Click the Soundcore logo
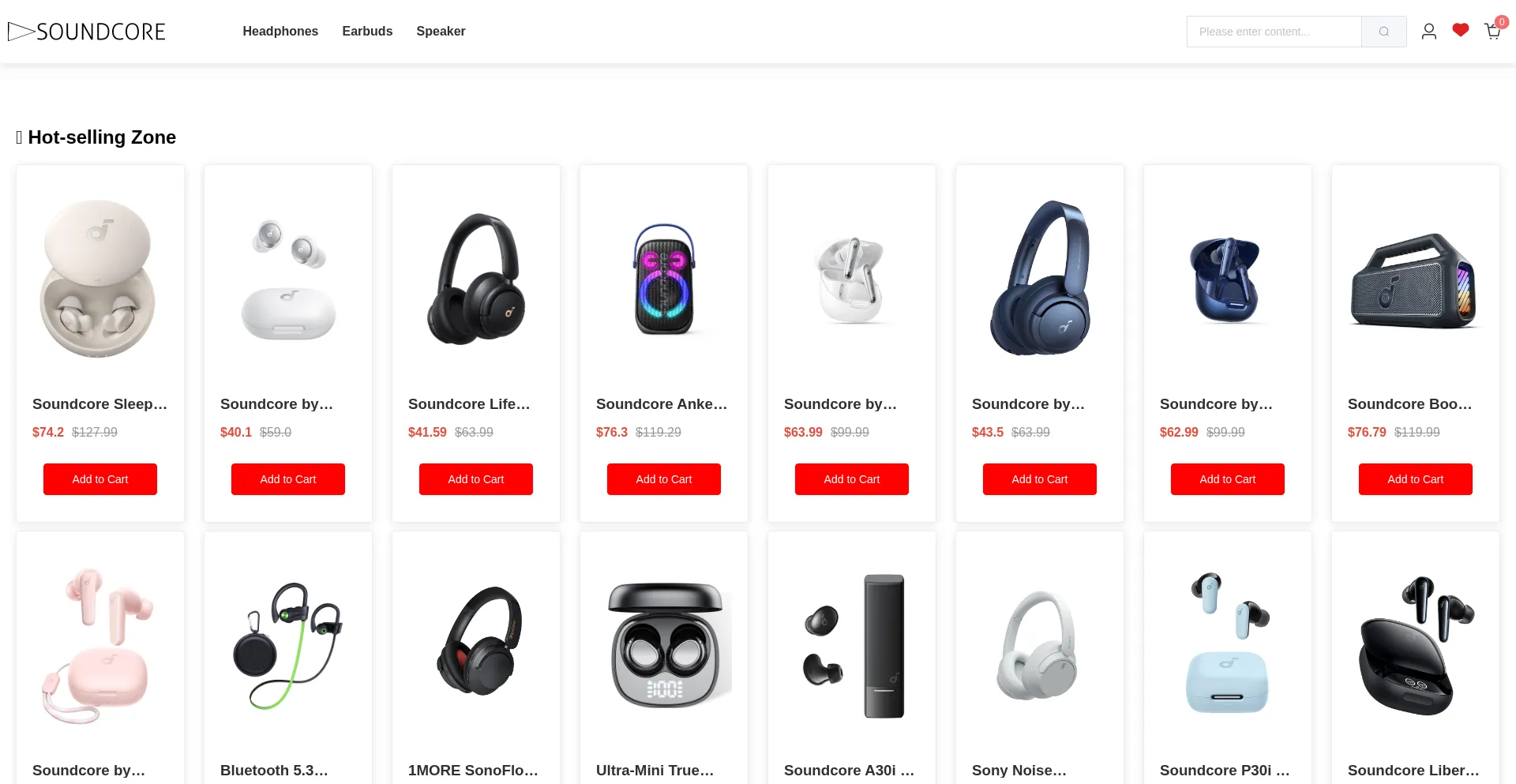 pos(87,32)
